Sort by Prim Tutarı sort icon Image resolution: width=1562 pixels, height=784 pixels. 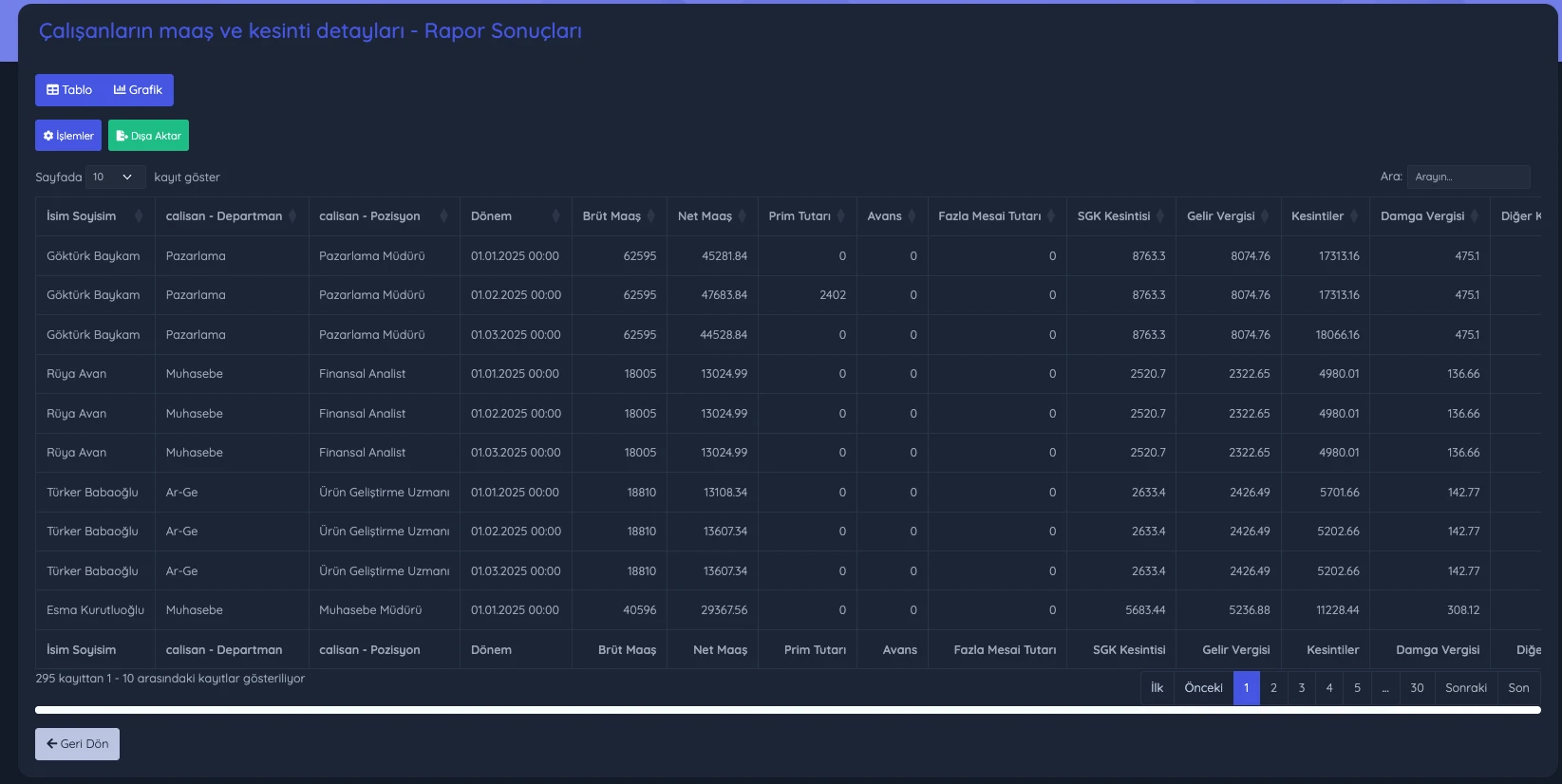coord(840,216)
